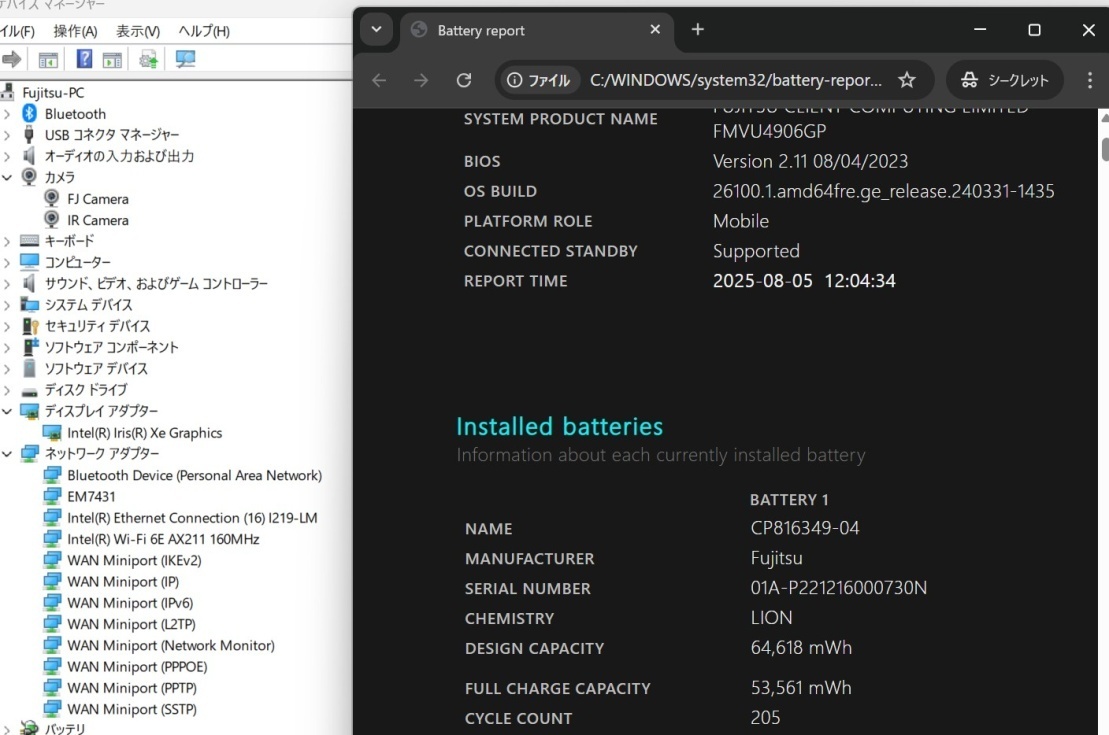The width and height of the screenshot is (1109, 735).
Task: Open the Help icon in Device Manager toolbar
Action: click(84, 59)
